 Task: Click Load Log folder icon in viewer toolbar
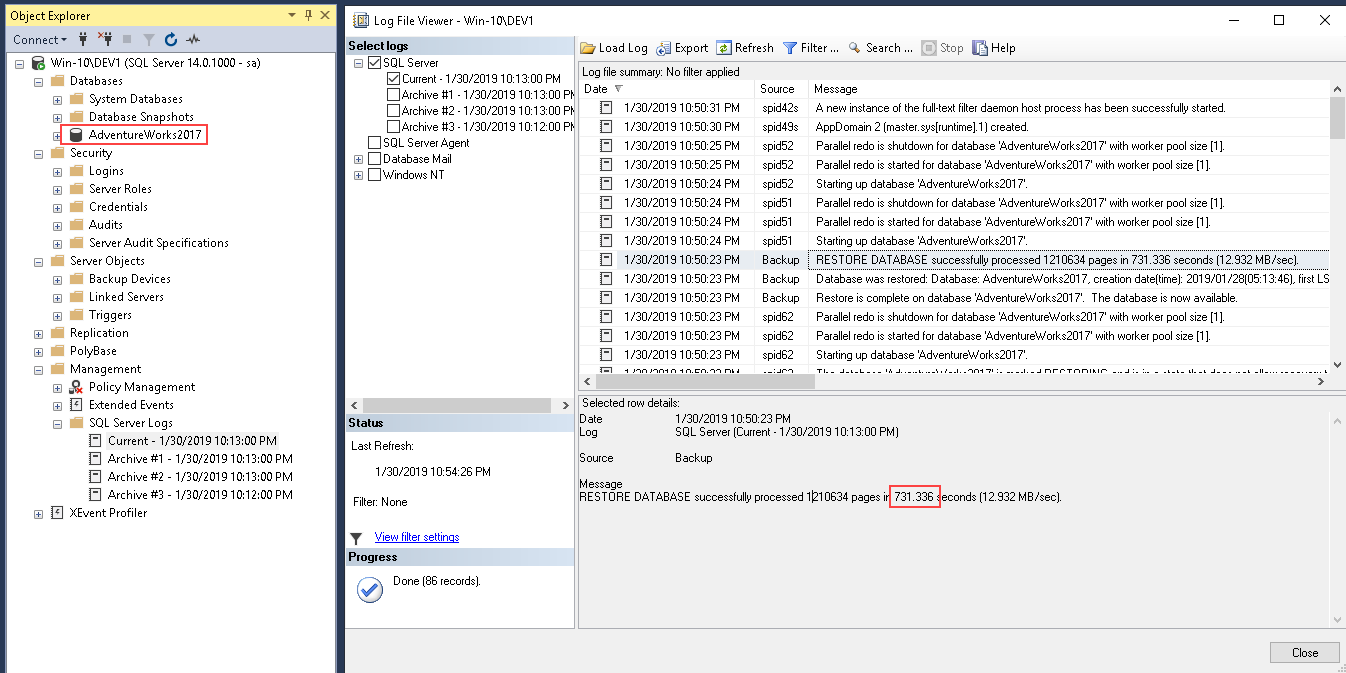click(589, 48)
